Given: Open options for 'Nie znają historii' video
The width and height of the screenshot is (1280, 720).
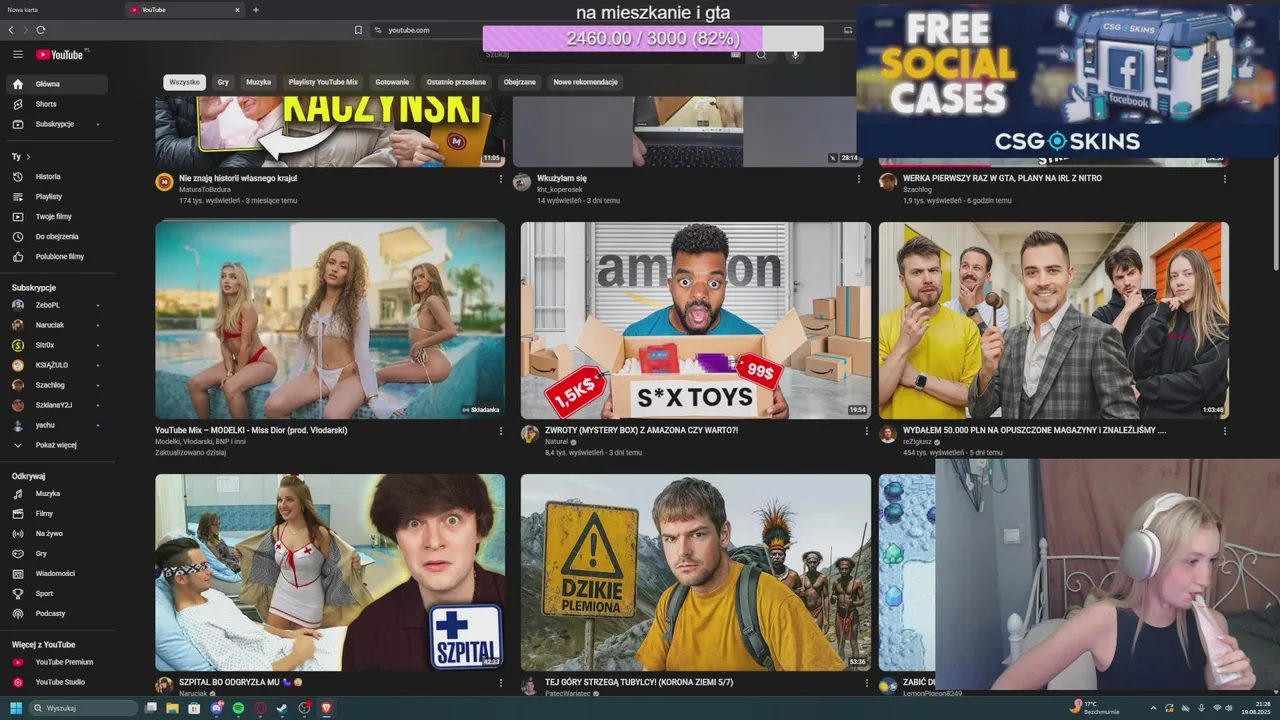Looking at the screenshot, I should [x=501, y=179].
